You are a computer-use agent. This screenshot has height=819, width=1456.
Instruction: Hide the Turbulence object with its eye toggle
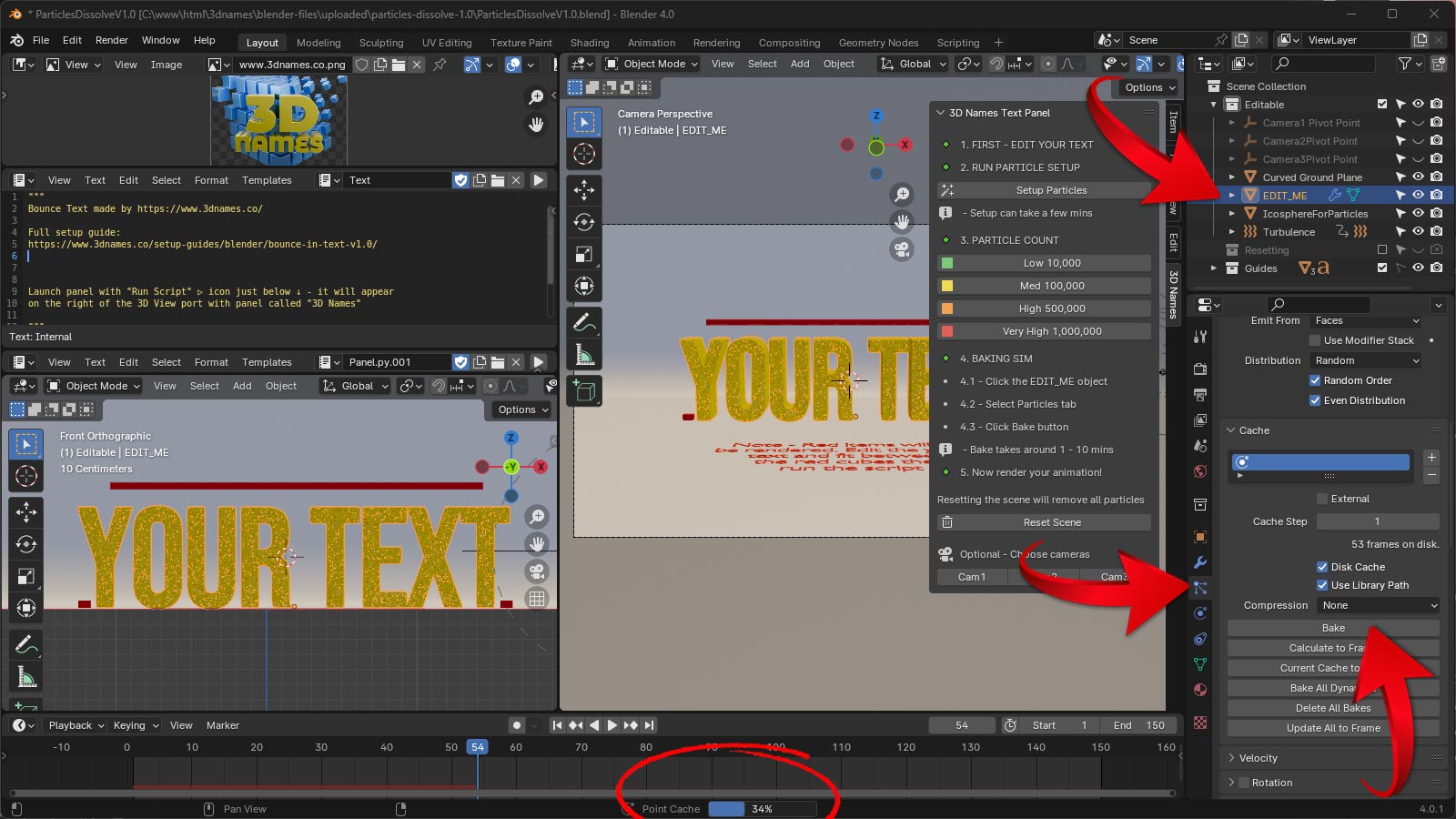(1417, 232)
